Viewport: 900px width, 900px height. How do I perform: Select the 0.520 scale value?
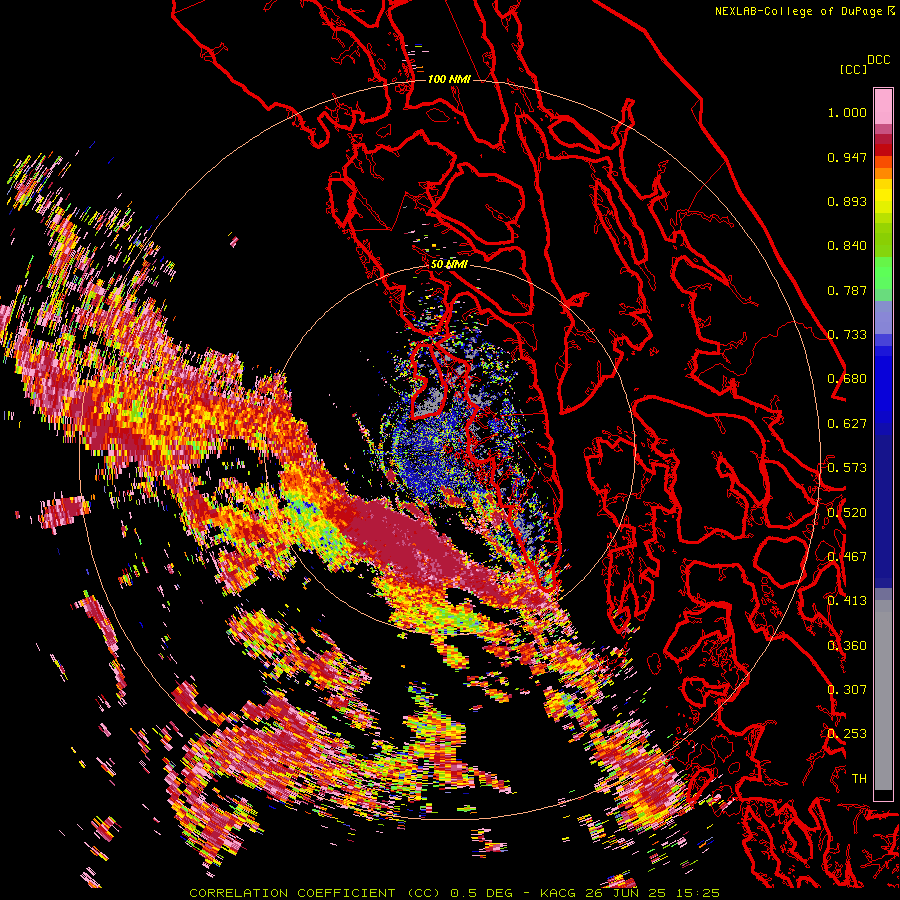pyautogui.click(x=847, y=513)
